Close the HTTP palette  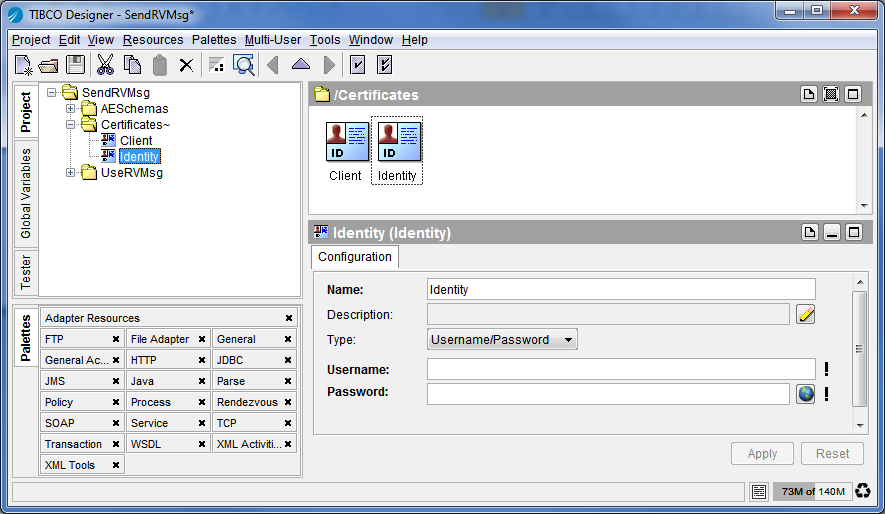(x=201, y=360)
